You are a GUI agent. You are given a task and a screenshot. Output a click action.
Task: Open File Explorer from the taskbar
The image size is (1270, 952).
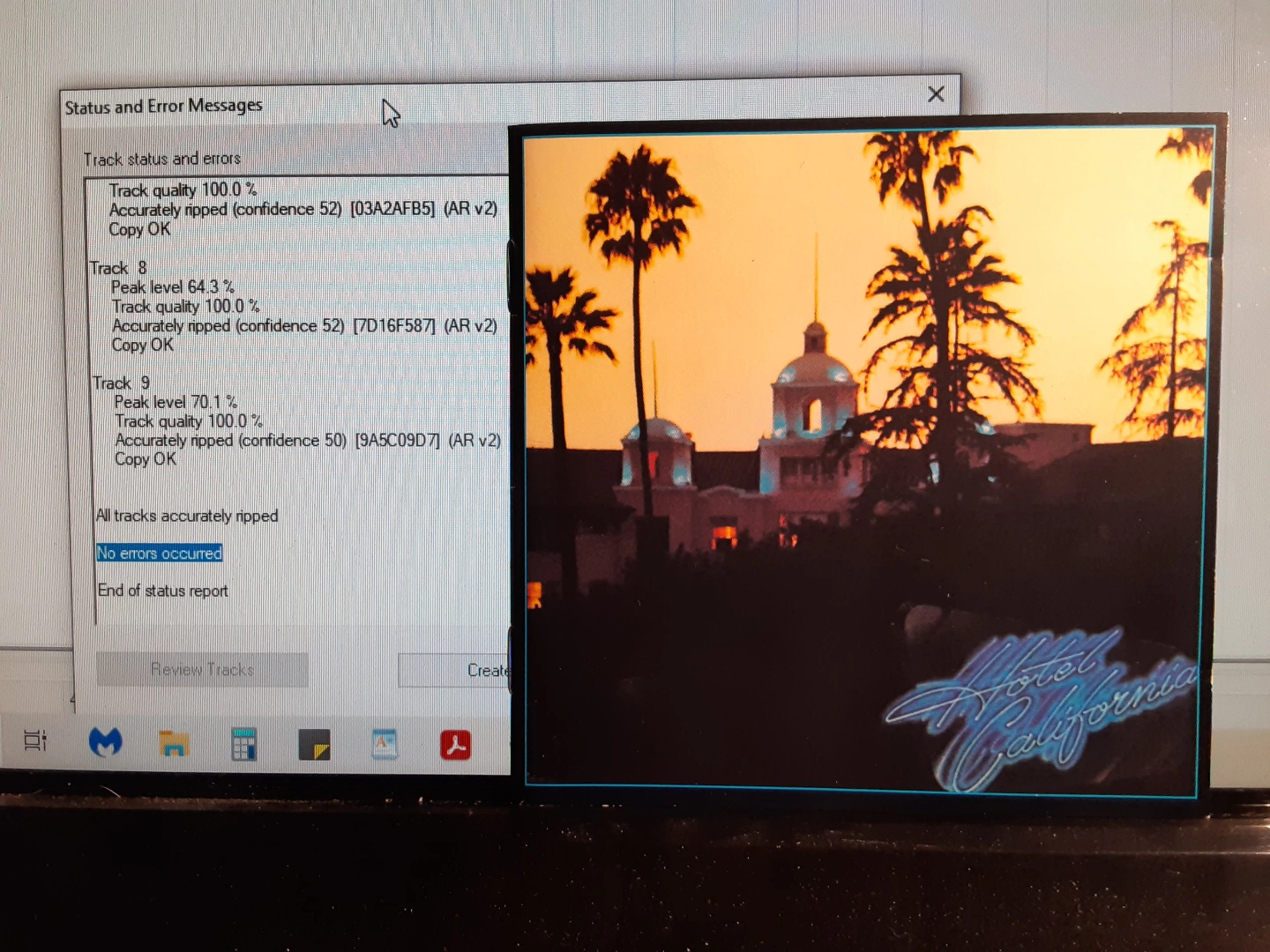pyautogui.click(x=174, y=744)
